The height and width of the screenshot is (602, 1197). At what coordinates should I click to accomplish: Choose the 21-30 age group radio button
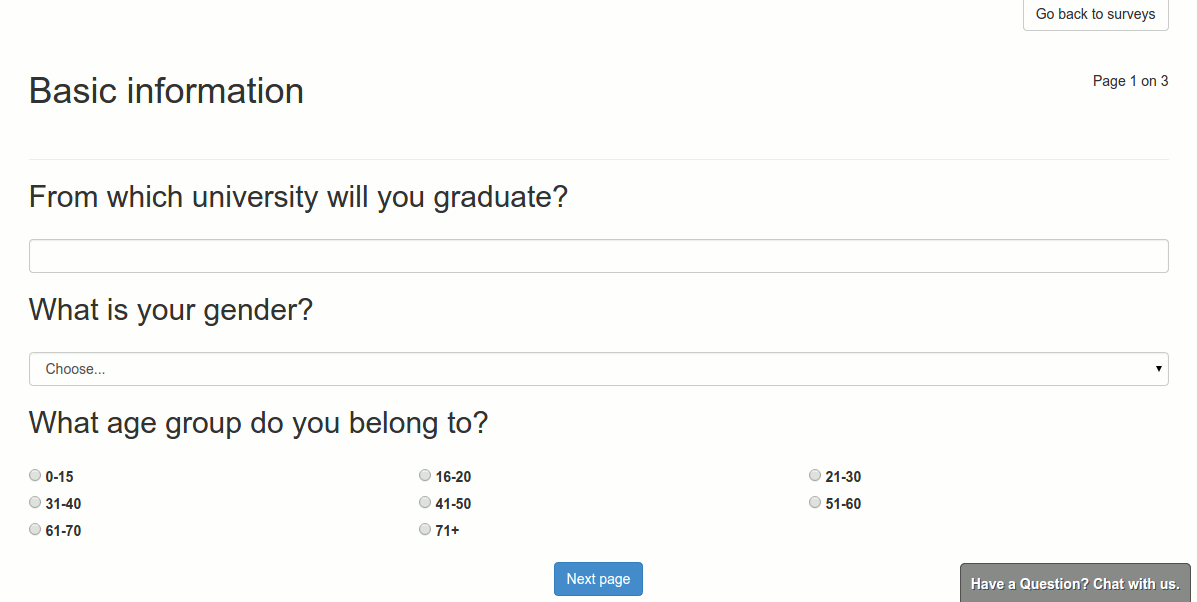click(x=815, y=476)
